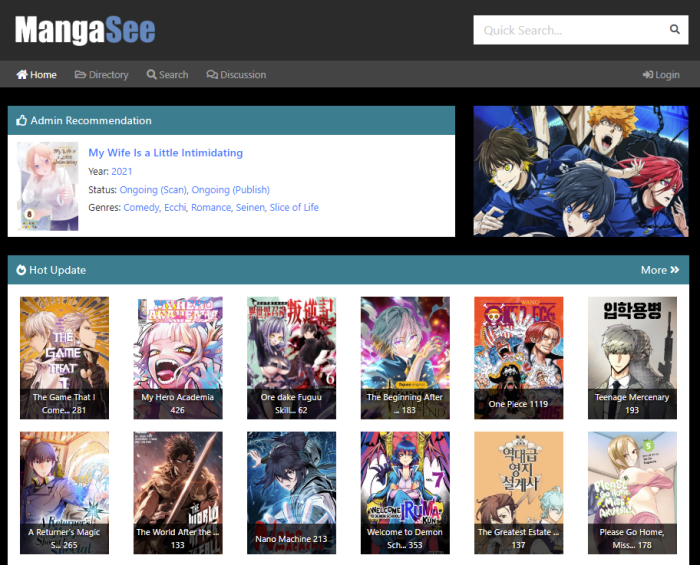Select the Romance genre link
Viewport: 700px width, 565px height.
point(211,208)
